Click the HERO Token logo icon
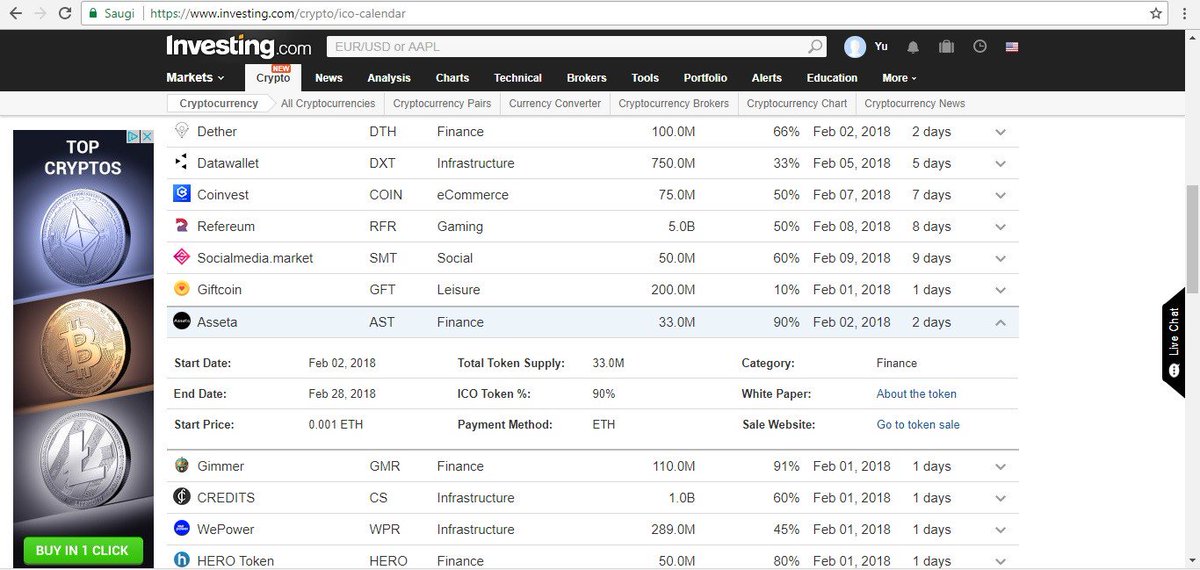The image size is (1200, 570). [x=182, y=560]
